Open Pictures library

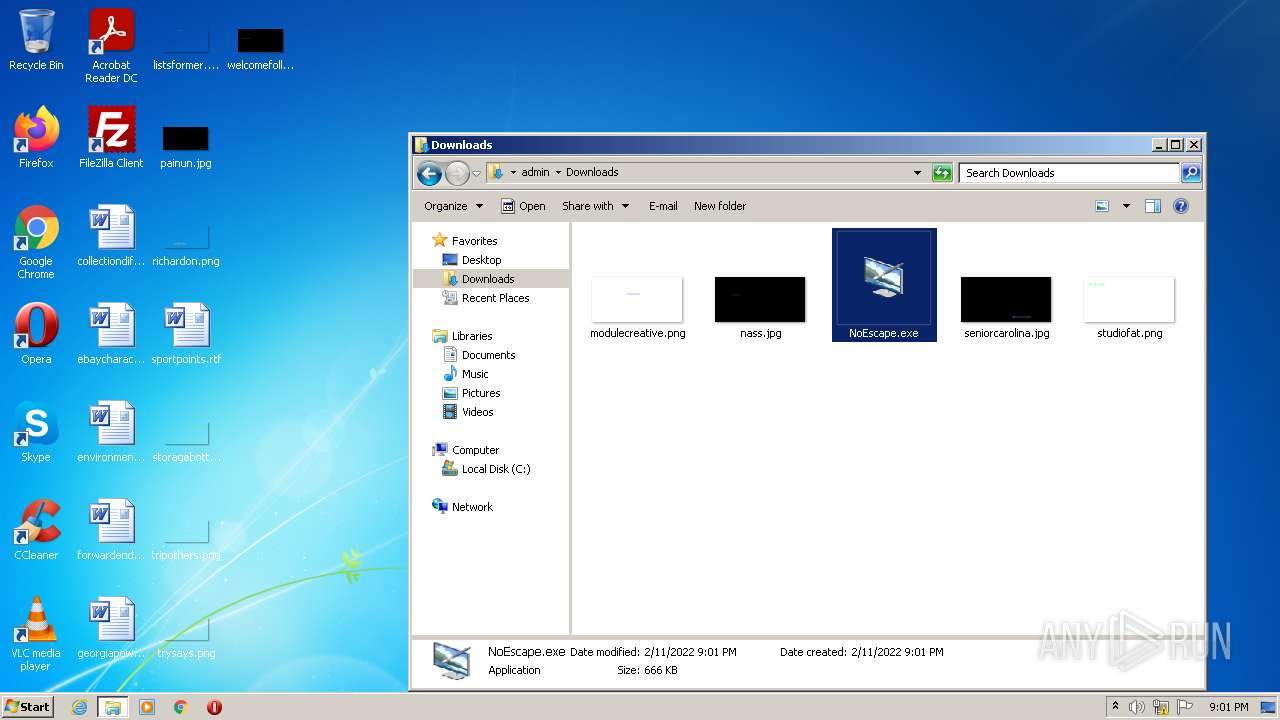coord(481,393)
